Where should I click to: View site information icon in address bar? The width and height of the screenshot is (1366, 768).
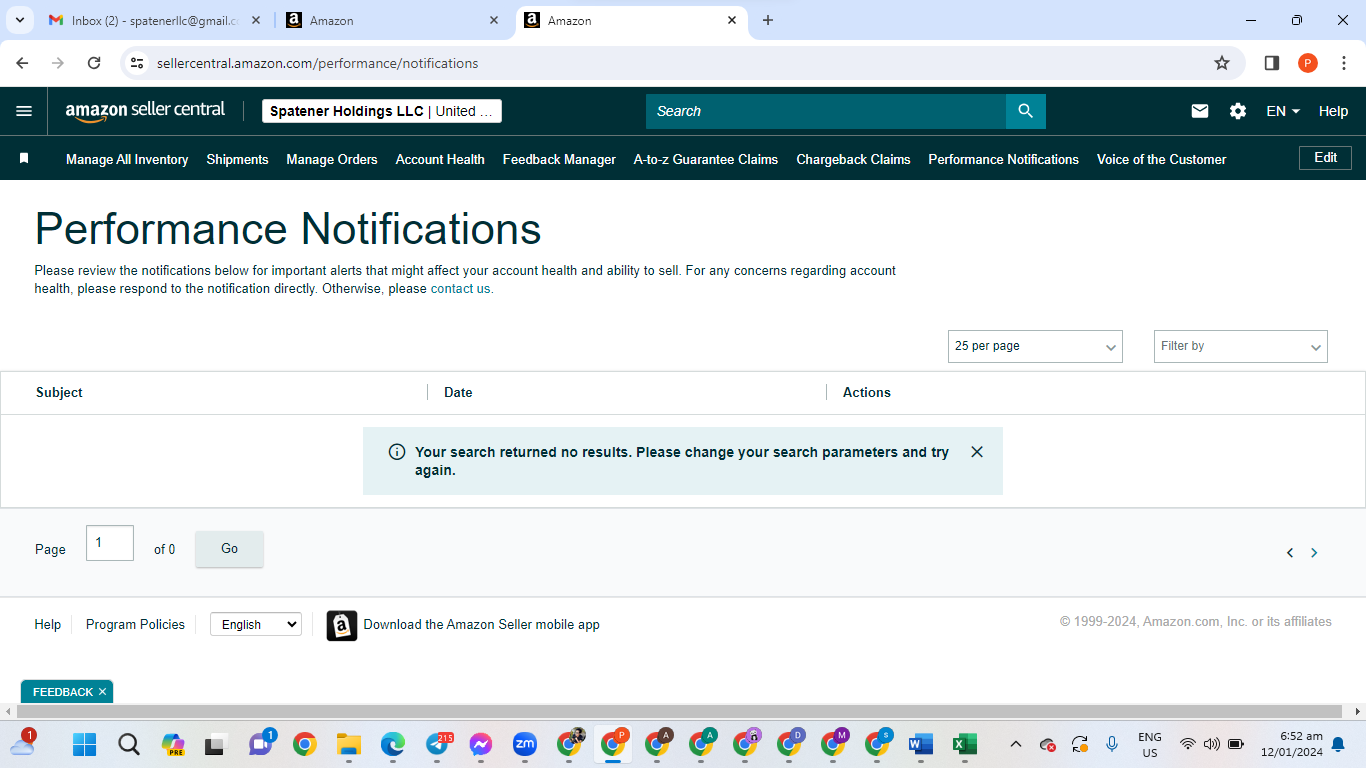(137, 63)
